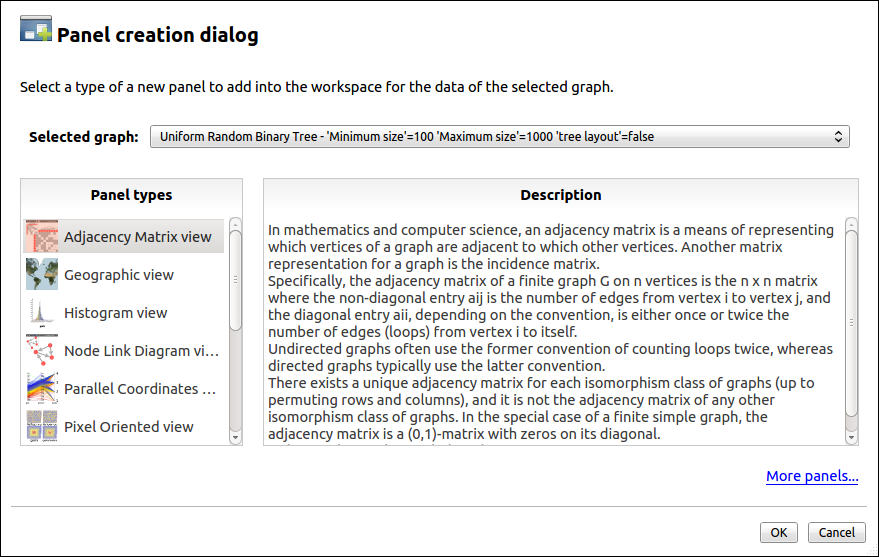Click the Histogram view icon
879x557 pixels.
point(41,313)
